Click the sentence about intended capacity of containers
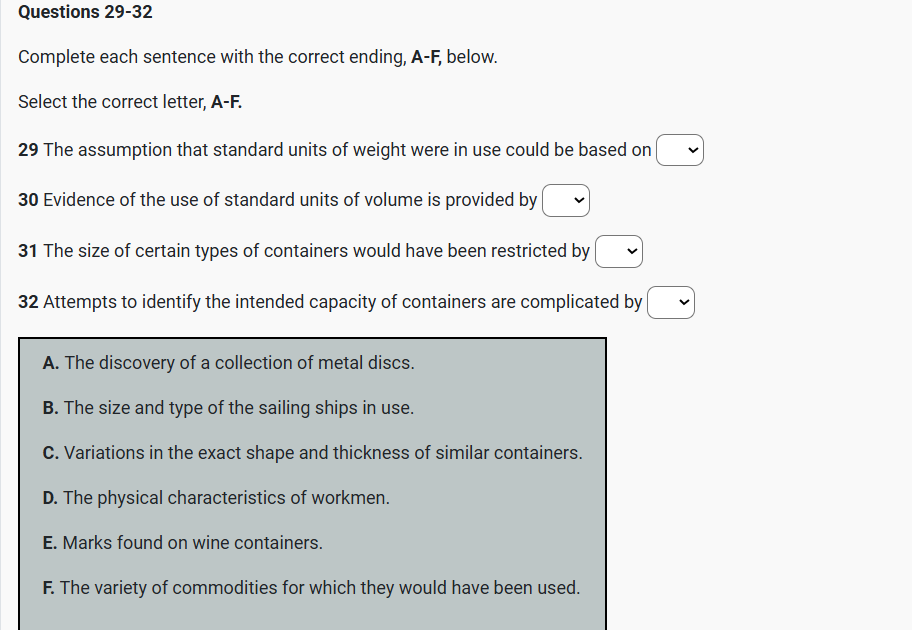This screenshot has width=912, height=630. [x=342, y=301]
